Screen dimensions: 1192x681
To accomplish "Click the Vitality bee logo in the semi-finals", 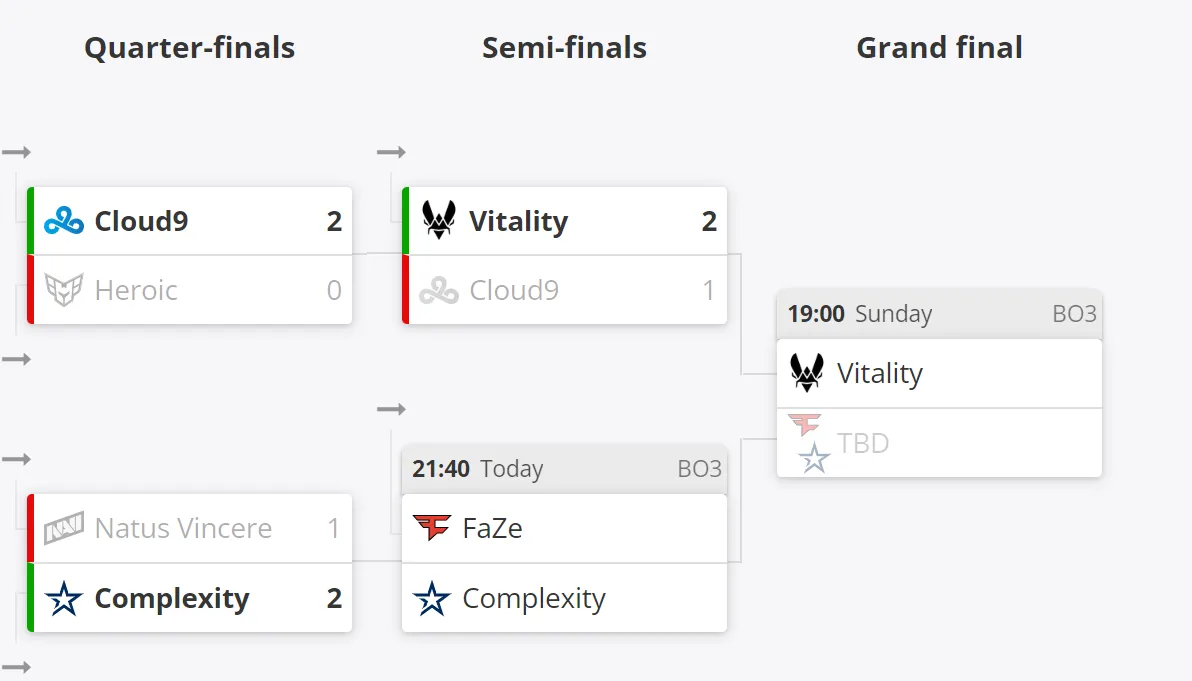I will coord(439,220).
